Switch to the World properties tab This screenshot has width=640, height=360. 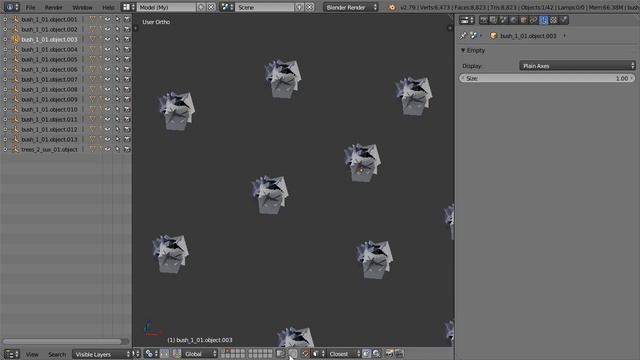click(x=513, y=20)
